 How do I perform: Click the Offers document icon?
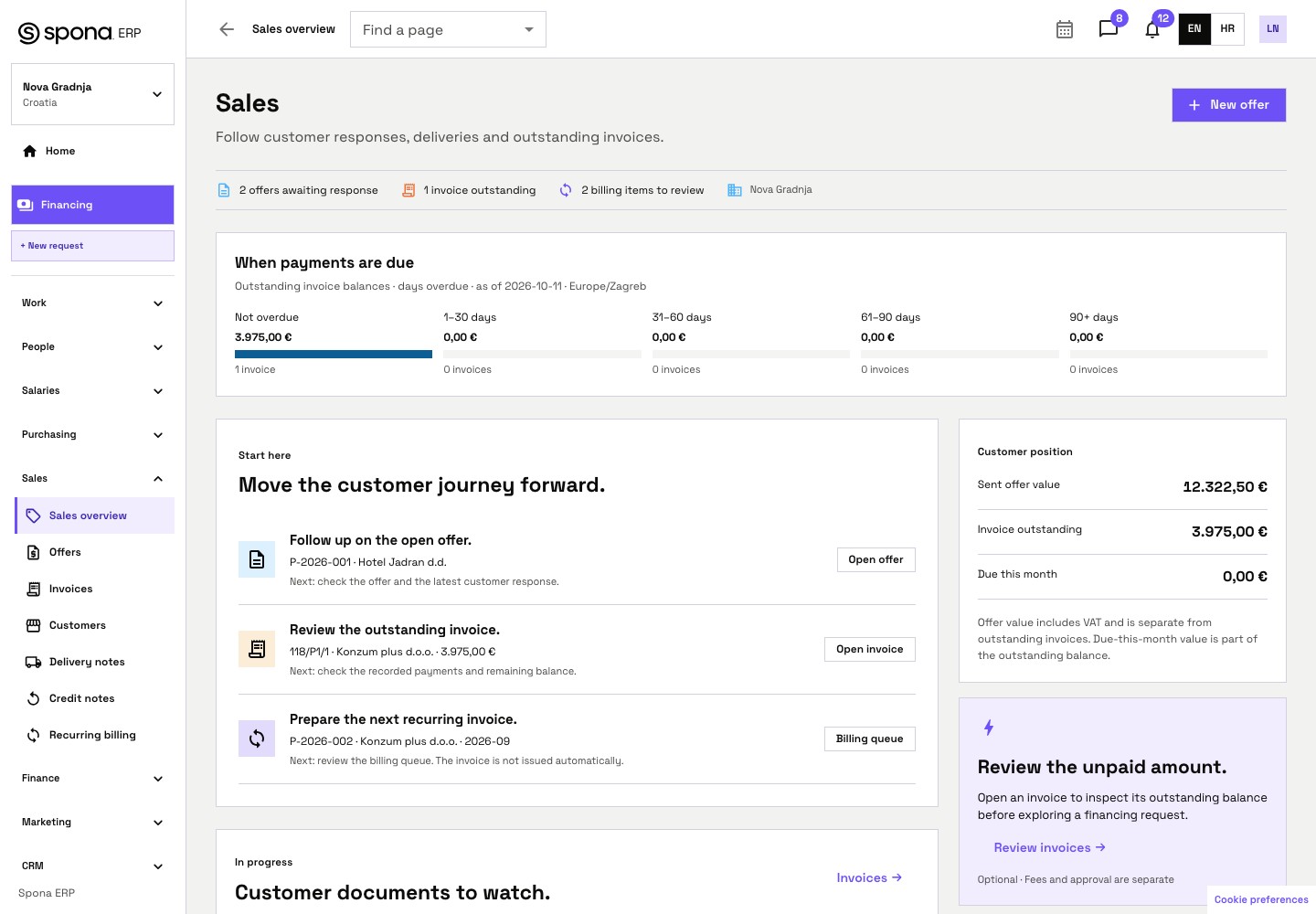pos(34,552)
